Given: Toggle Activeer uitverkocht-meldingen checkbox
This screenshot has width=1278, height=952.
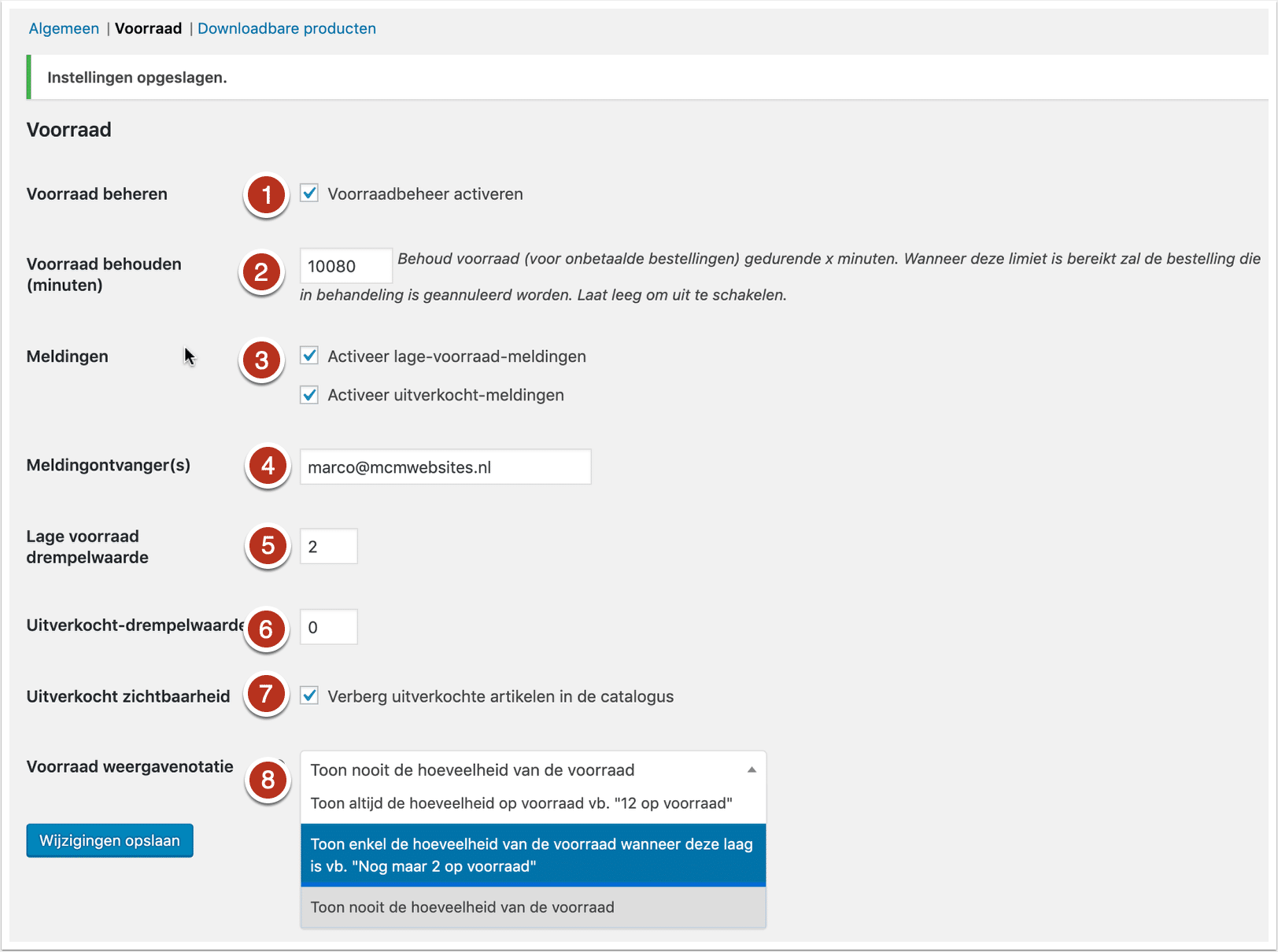Looking at the screenshot, I should click(309, 394).
